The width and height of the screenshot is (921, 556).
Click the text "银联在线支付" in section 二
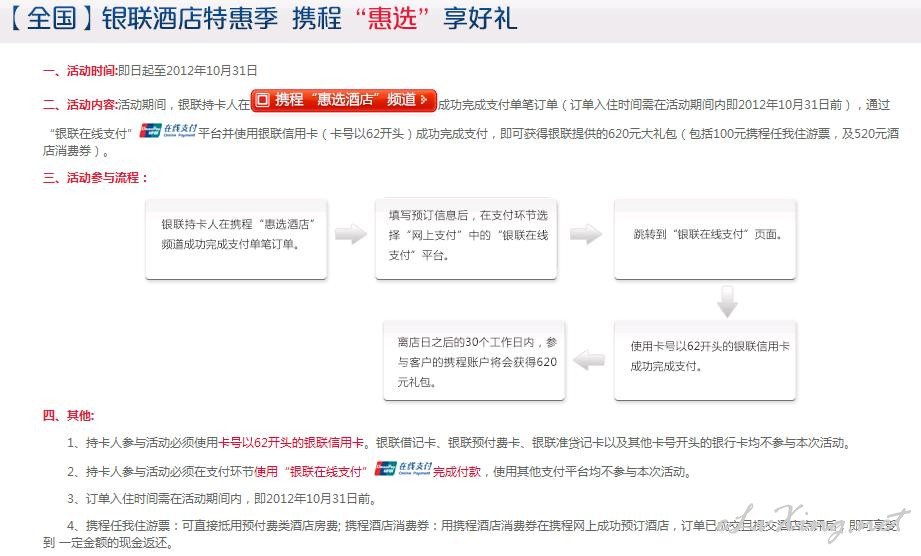(90, 134)
